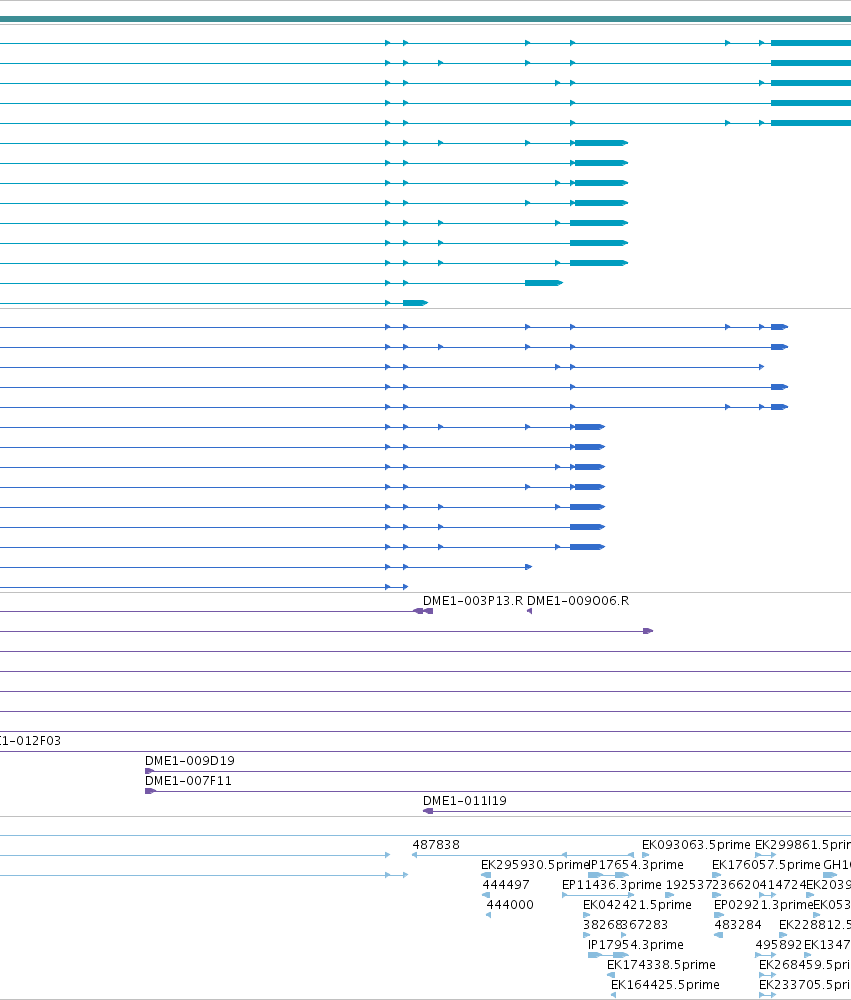Select the arrow glyph under EK176057.5prime

click(x=716, y=875)
